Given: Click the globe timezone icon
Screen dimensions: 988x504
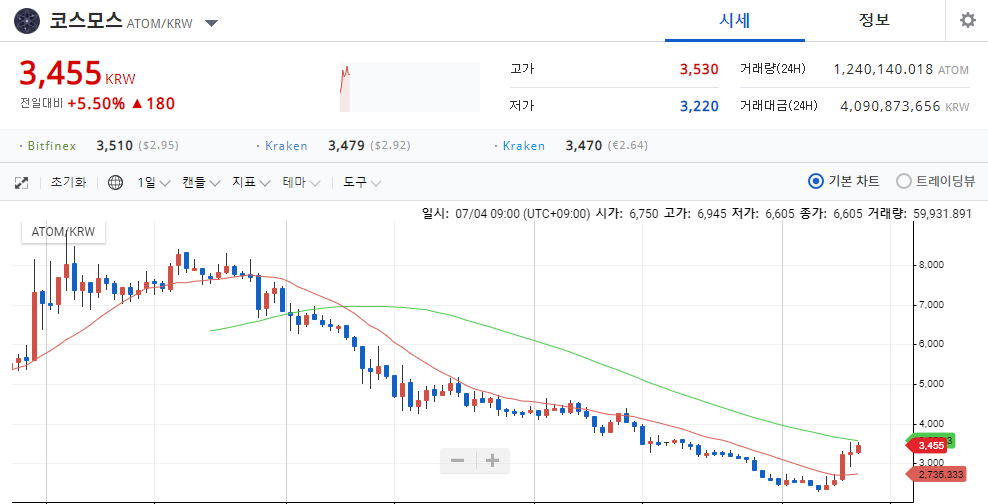Looking at the screenshot, I should click(x=115, y=183).
